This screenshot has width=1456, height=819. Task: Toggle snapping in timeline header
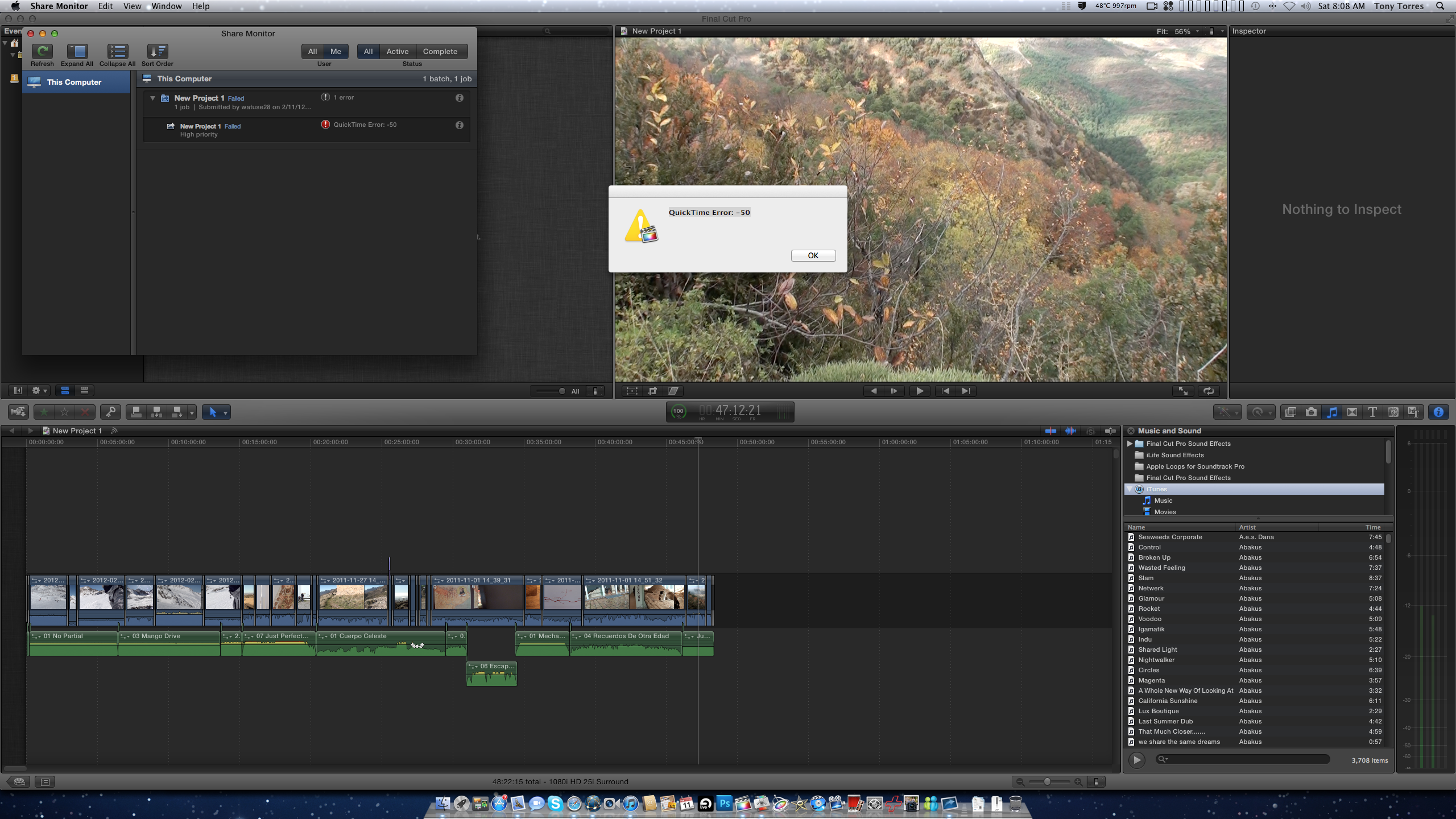1110,431
